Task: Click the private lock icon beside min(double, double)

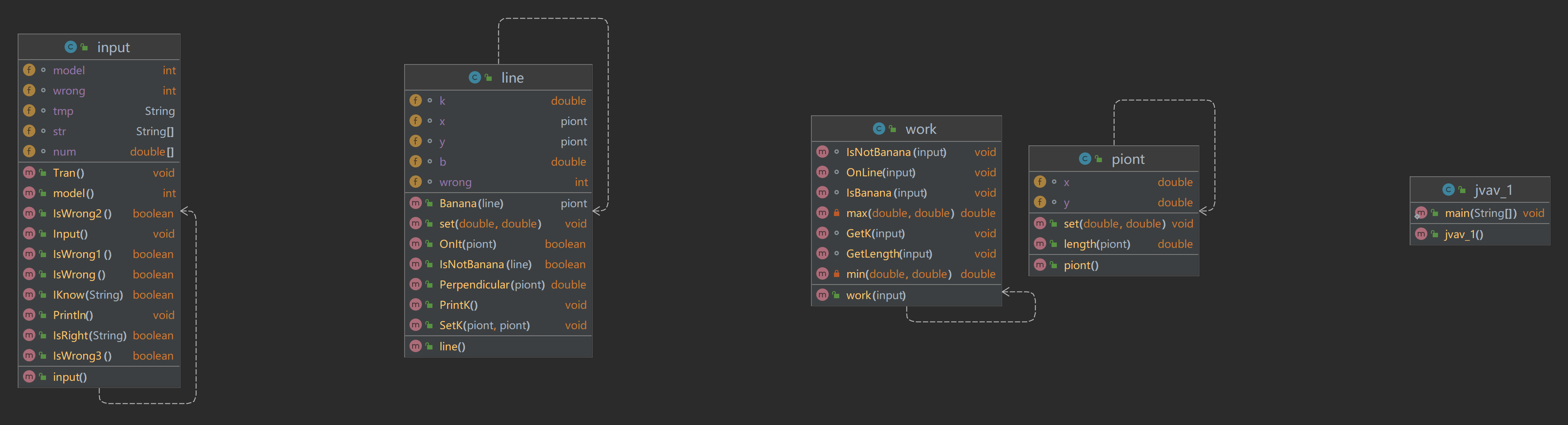Action: pyautogui.click(x=836, y=273)
